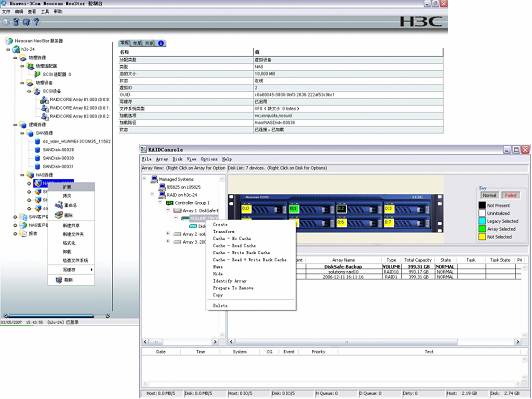
Task: Open Array menu in RAIDConsole
Action: pyautogui.click(x=162, y=159)
